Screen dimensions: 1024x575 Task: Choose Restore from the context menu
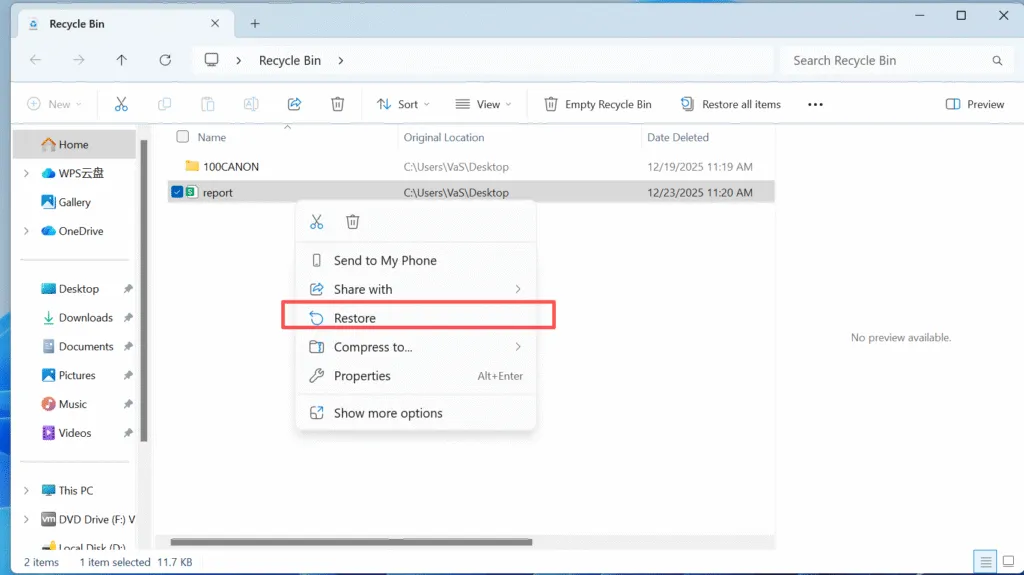pyautogui.click(x=355, y=318)
